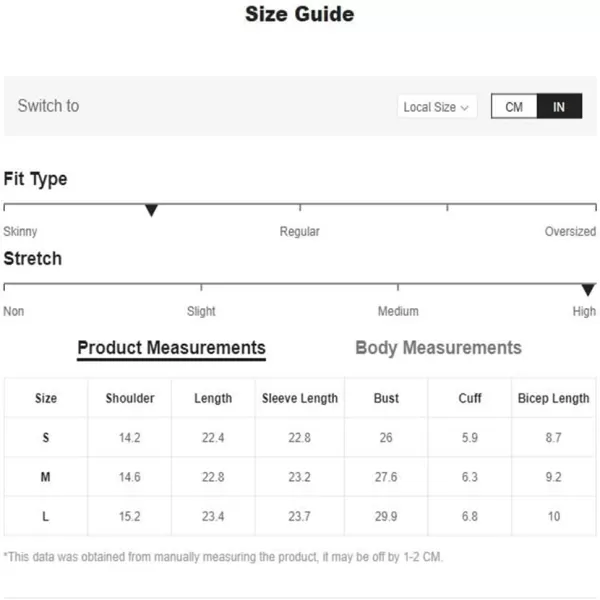Open the Product Measurements tab
This screenshot has height=600, width=600.
(171, 348)
